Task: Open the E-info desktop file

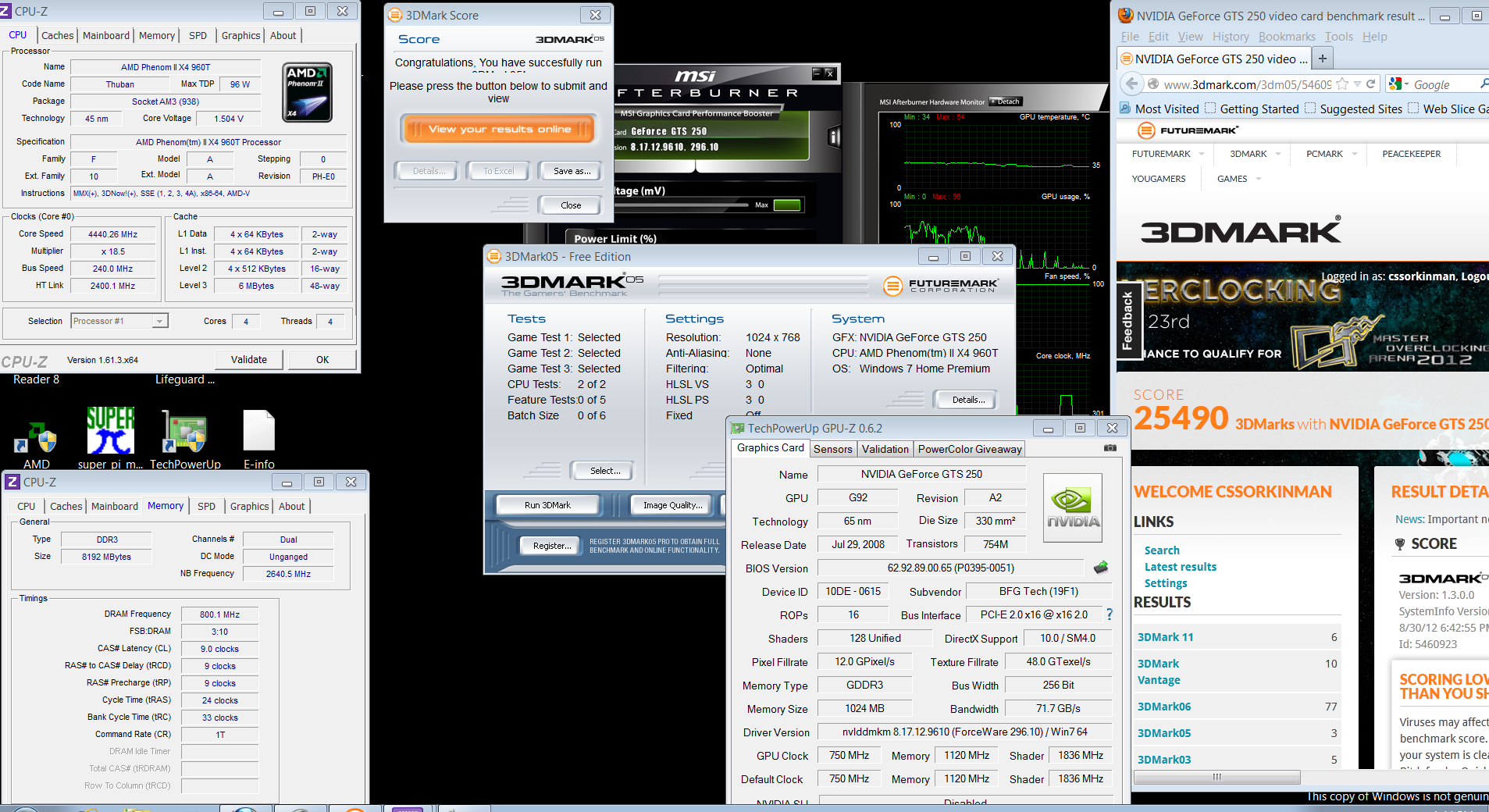Action: 259,439
